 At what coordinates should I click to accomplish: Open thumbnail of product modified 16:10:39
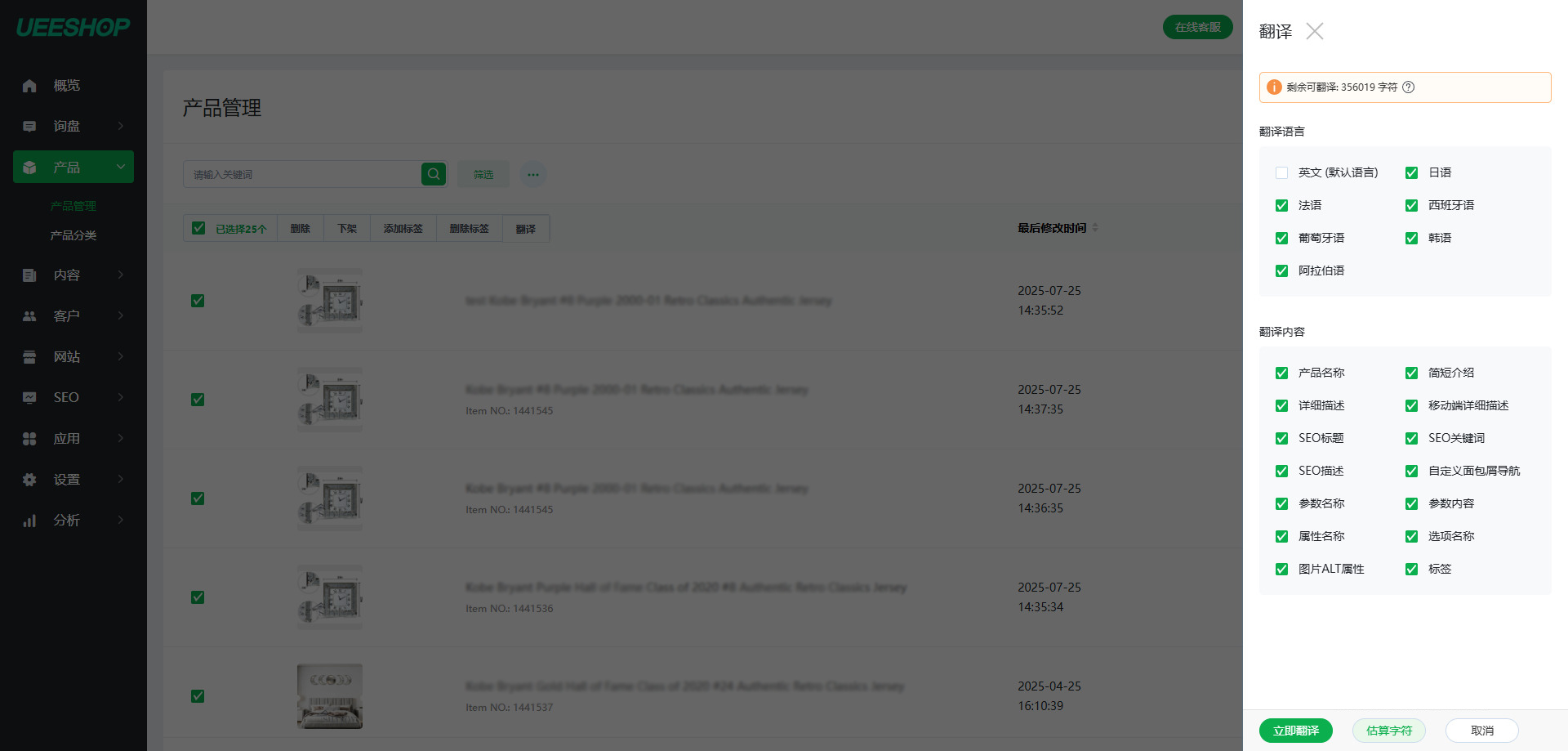pos(330,696)
